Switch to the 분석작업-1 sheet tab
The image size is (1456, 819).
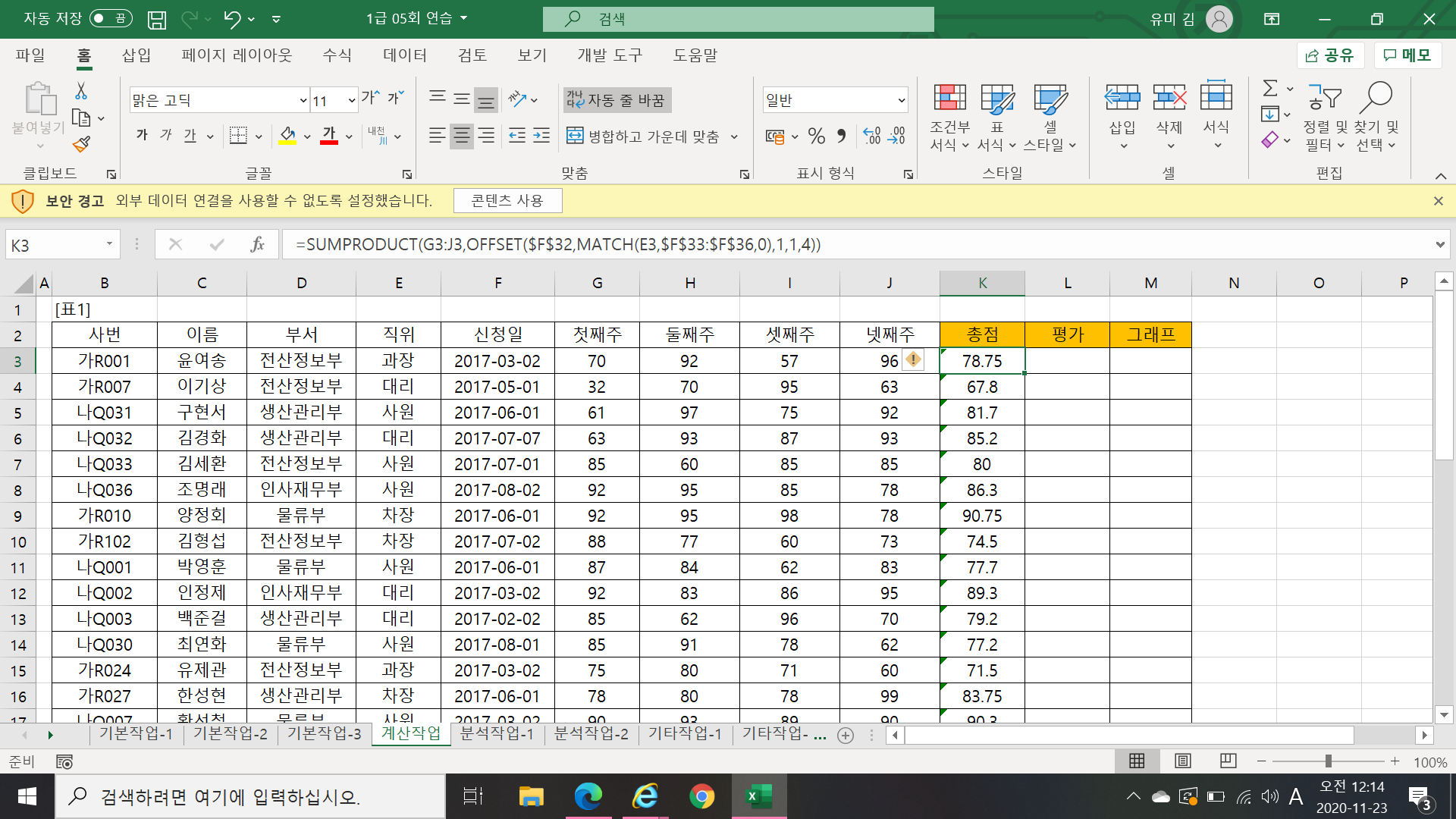click(x=497, y=733)
